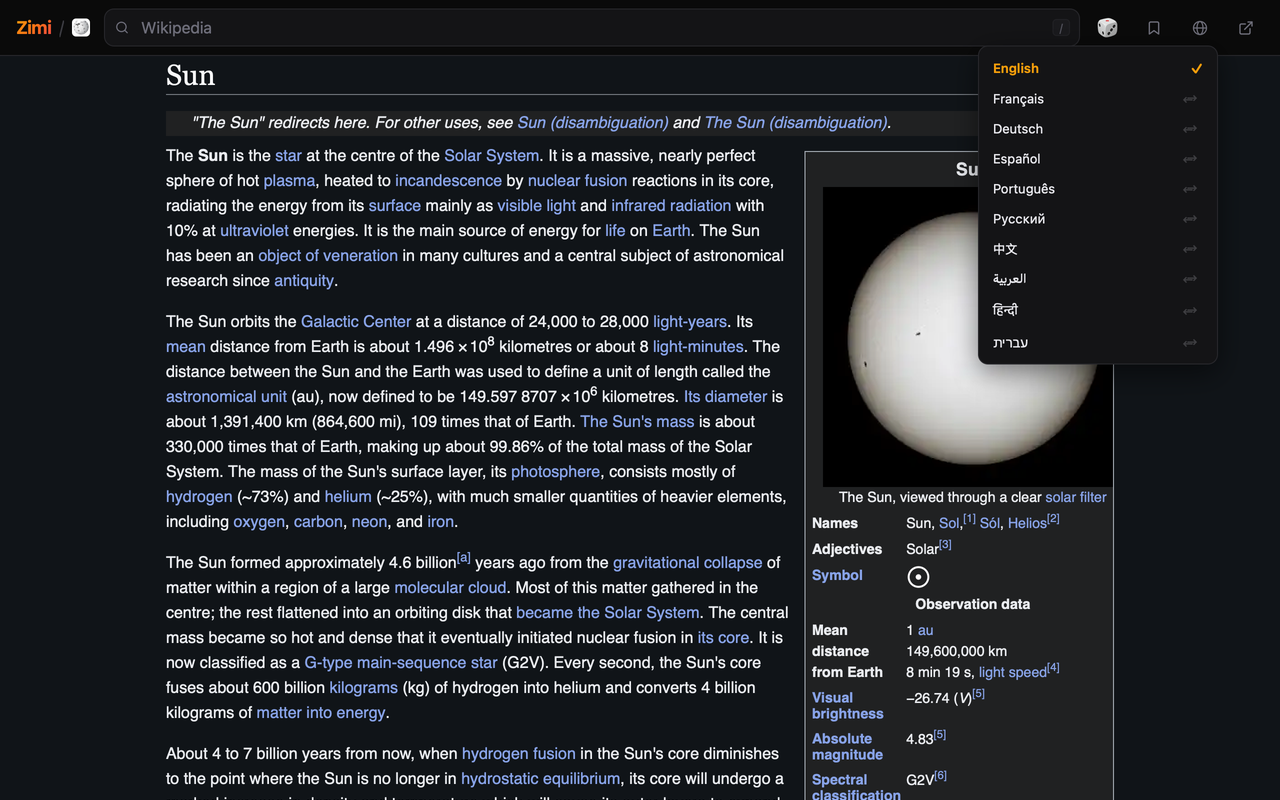This screenshot has height=800, width=1280.
Task: Click the checkmark next to English
Action: click(1196, 69)
